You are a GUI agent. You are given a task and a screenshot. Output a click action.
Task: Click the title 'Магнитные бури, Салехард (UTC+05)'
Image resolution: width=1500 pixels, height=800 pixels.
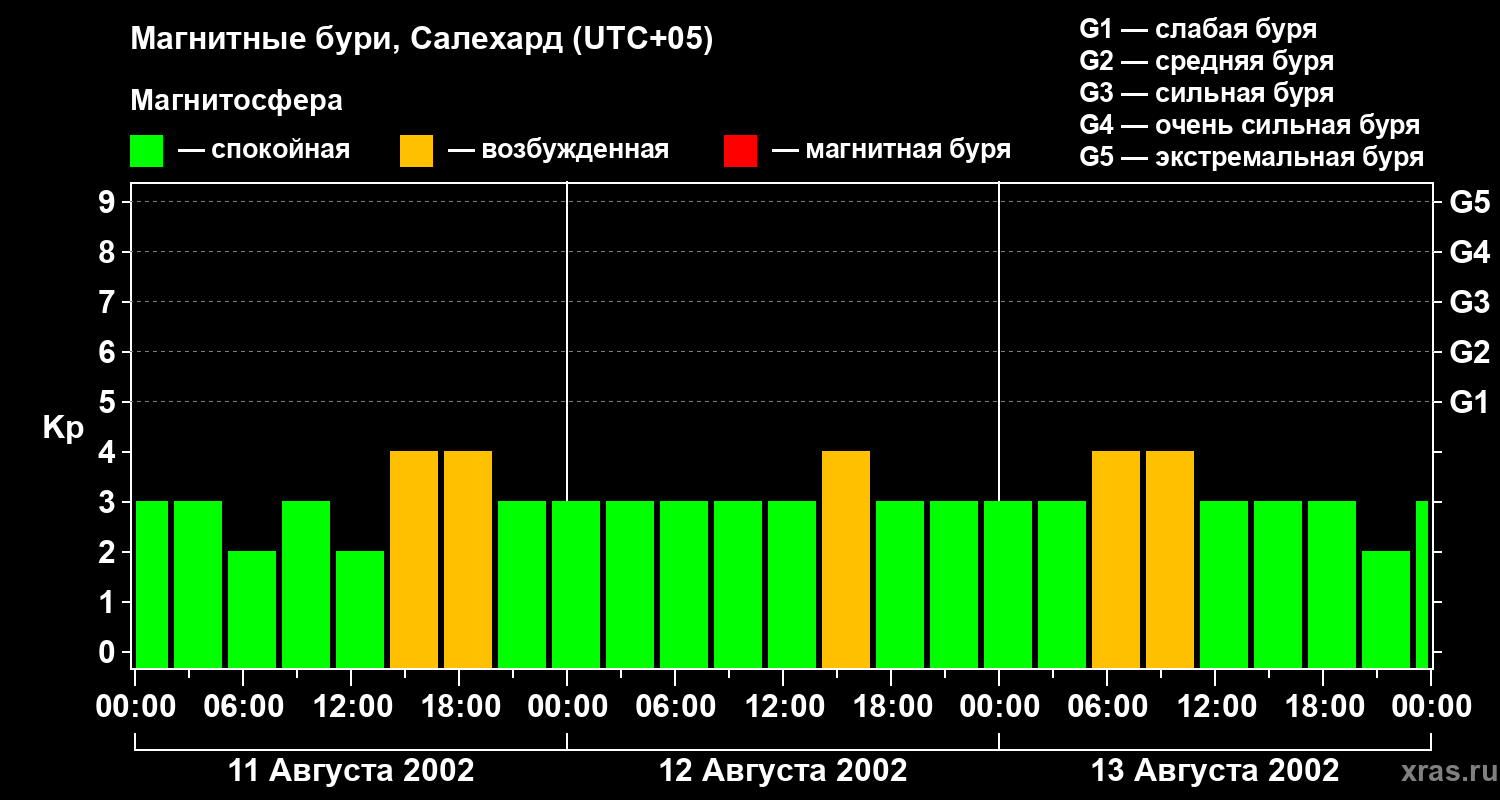pyautogui.click(x=422, y=40)
